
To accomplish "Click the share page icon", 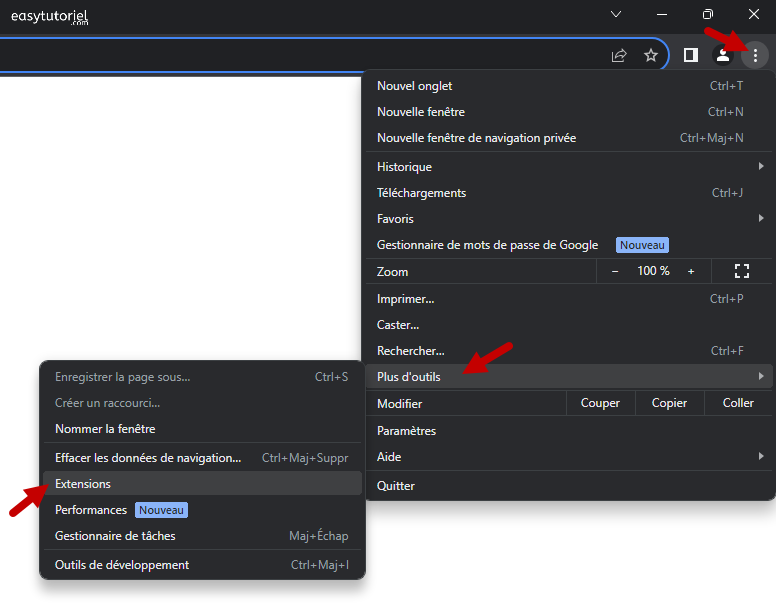I will click(x=619, y=55).
